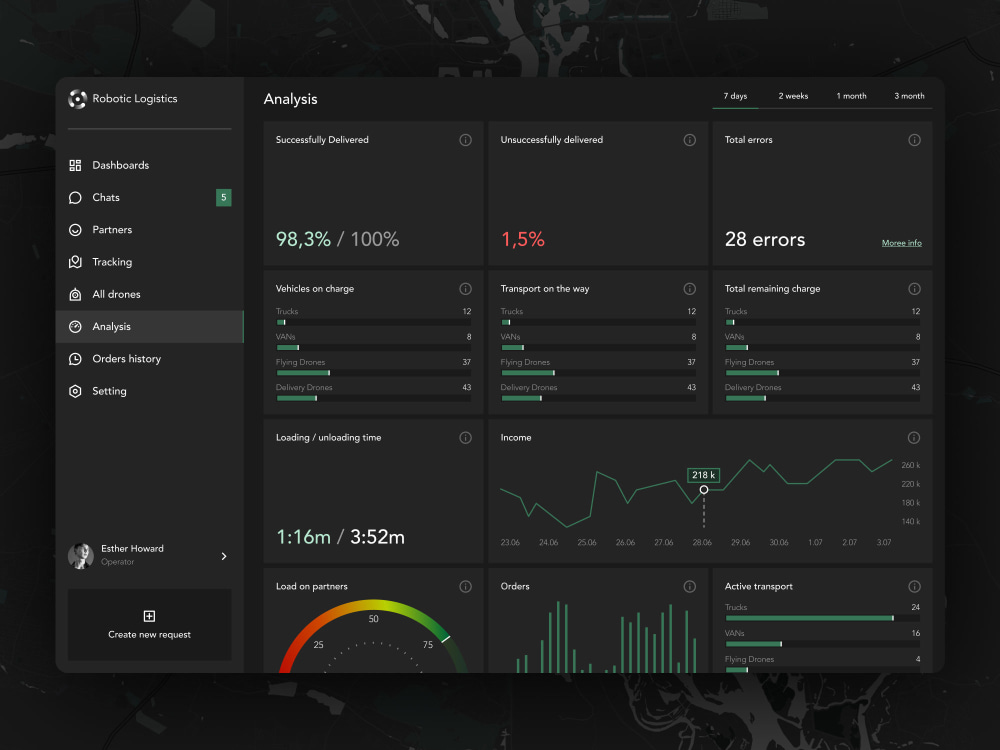Click the 1:16m loading time value
The width and height of the screenshot is (1000, 750).
coord(304,537)
